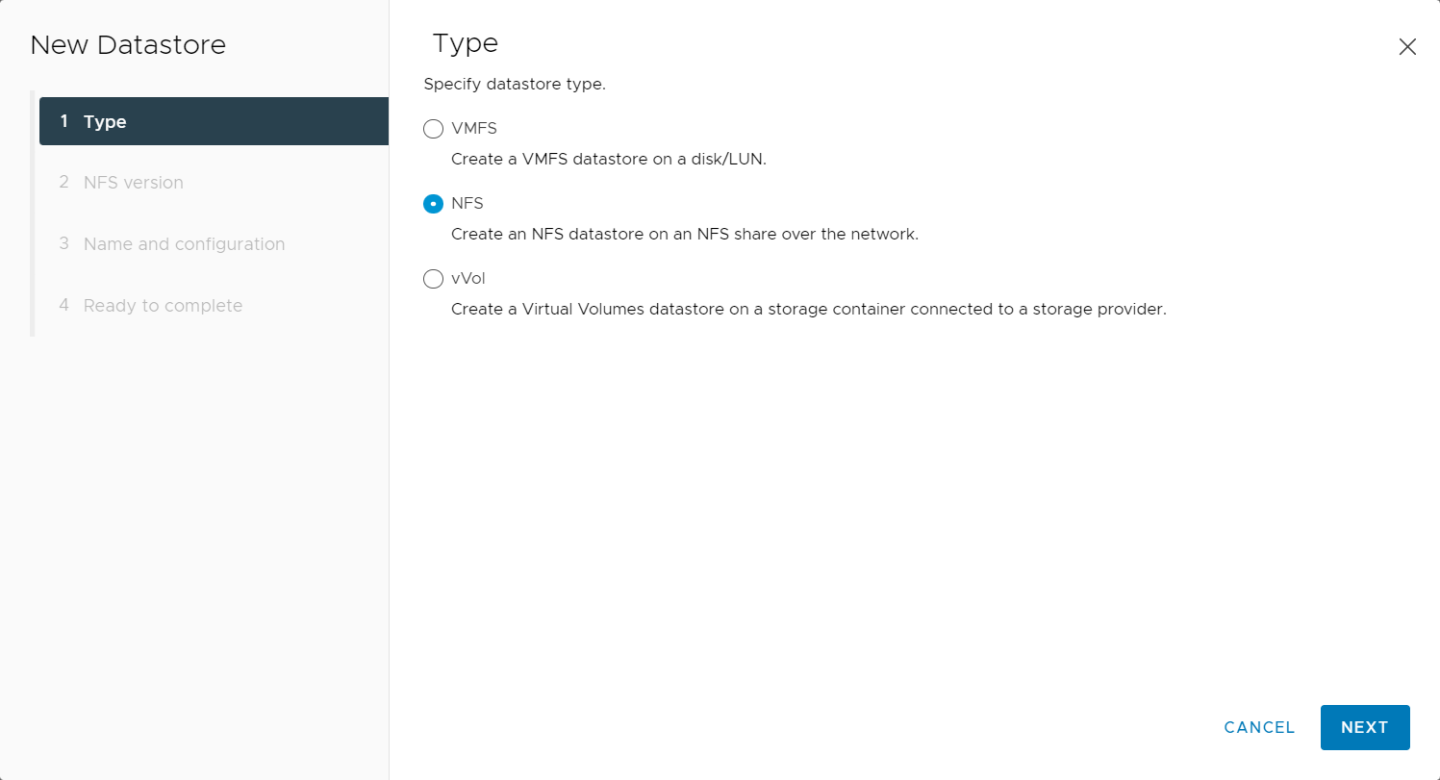Image resolution: width=1440 pixels, height=780 pixels.
Task: Click the step four indicator number
Action: [63, 305]
